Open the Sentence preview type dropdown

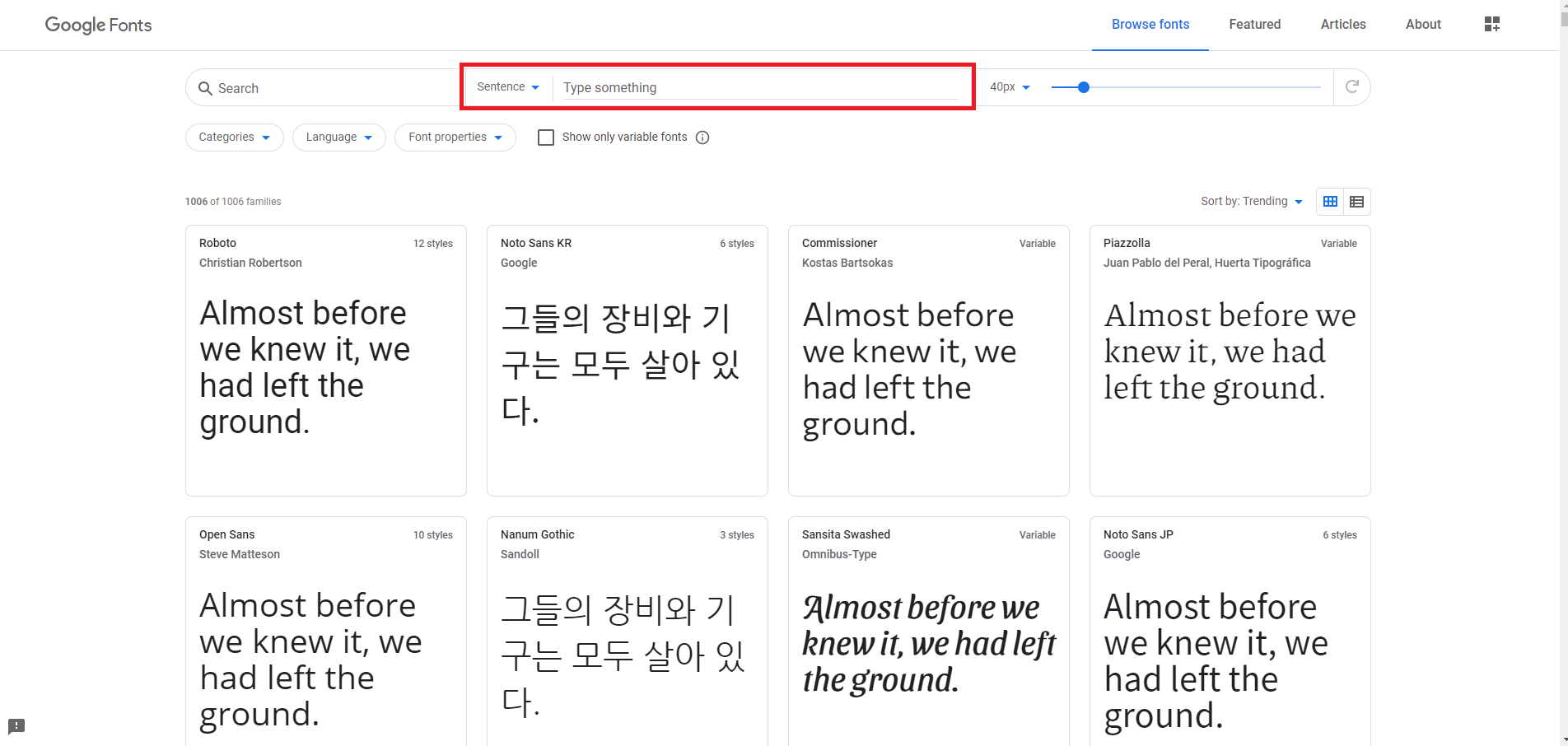pyautogui.click(x=508, y=86)
